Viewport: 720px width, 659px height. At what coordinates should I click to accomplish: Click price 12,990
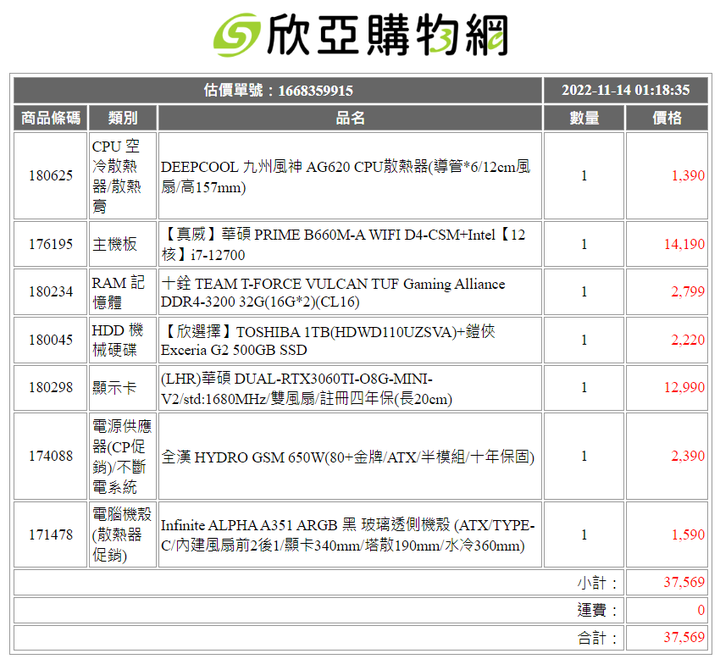(x=684, y=387)
